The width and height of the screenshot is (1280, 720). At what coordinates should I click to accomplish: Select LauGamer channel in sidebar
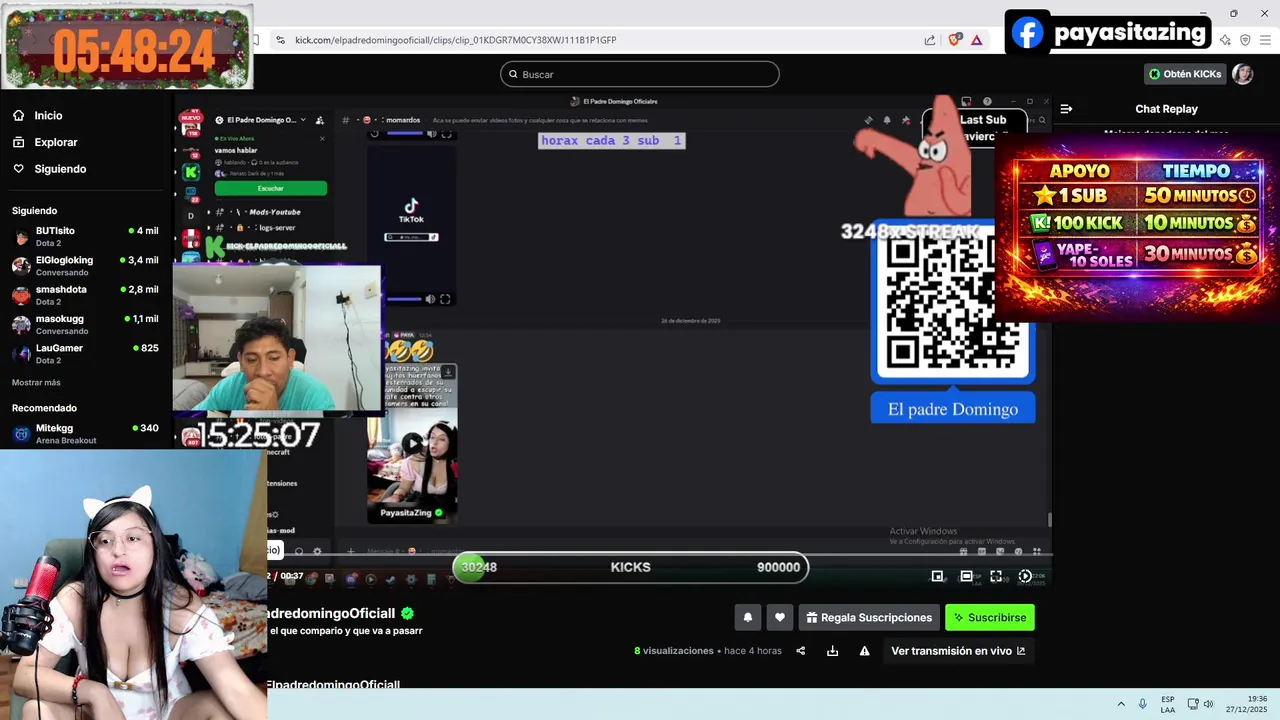85,353
